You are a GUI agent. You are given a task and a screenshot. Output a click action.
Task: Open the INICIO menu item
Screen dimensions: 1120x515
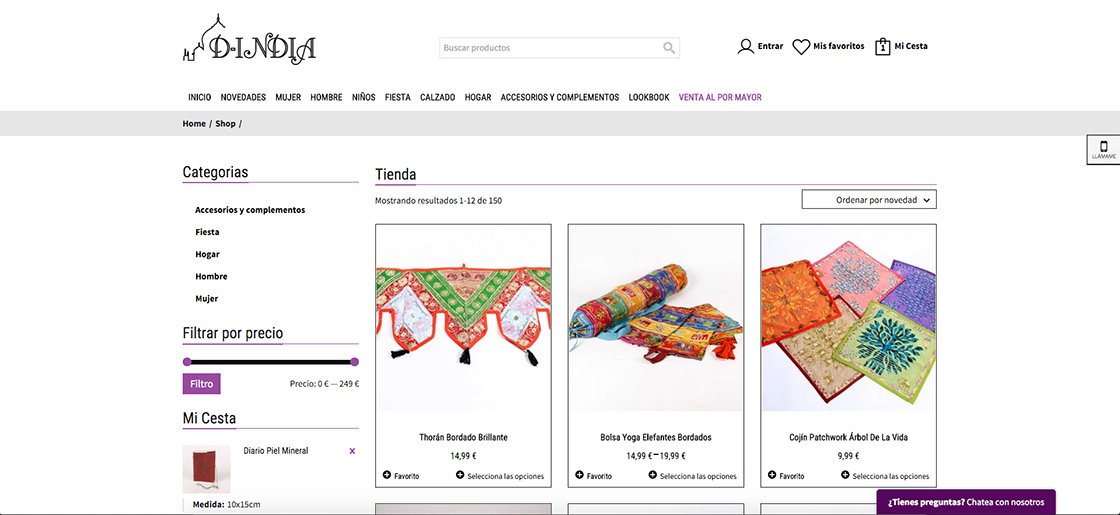coord(199,97)
